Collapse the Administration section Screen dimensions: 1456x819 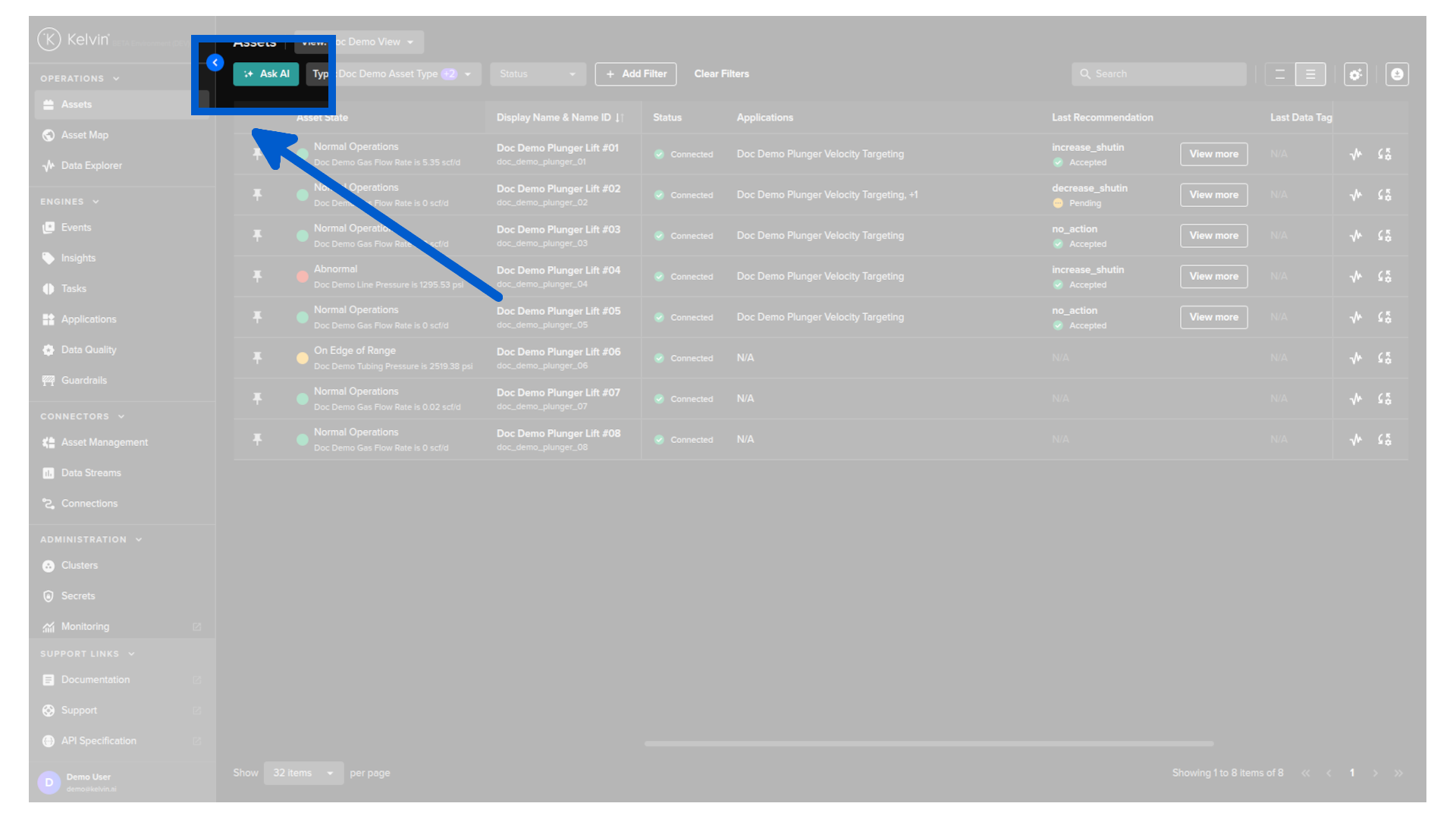click(139, 540)
